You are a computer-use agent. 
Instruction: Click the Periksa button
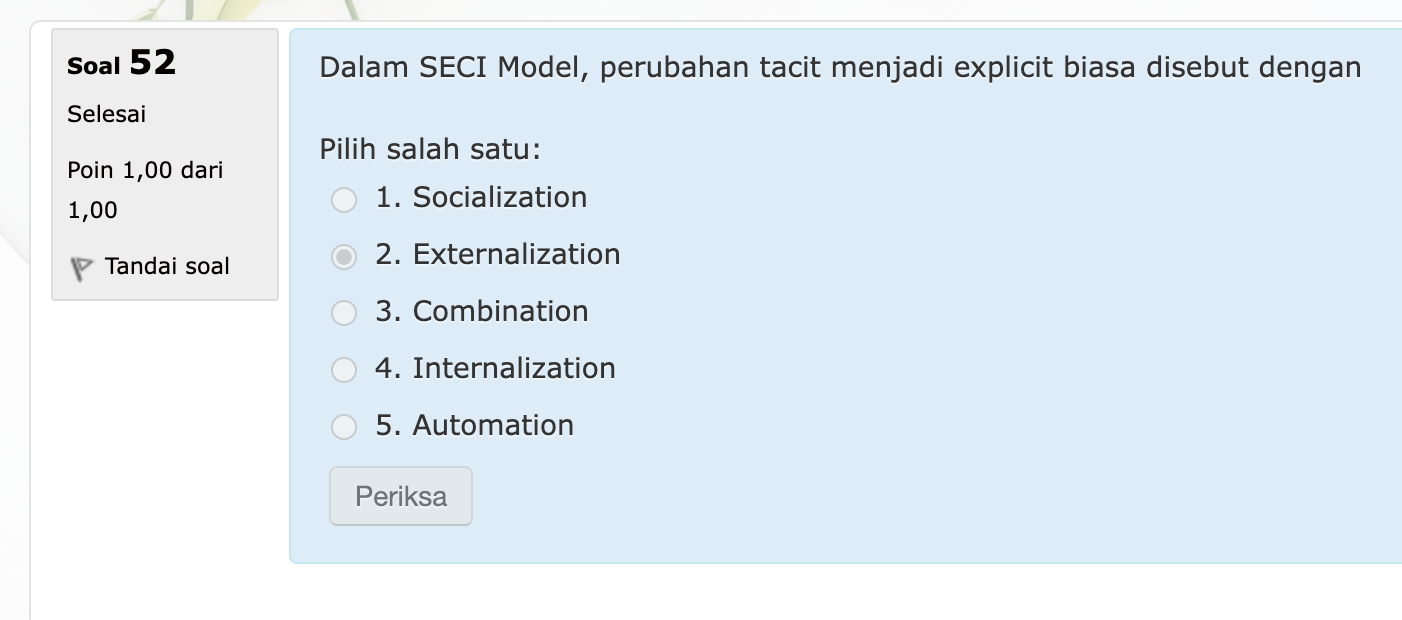coord(401,496)
